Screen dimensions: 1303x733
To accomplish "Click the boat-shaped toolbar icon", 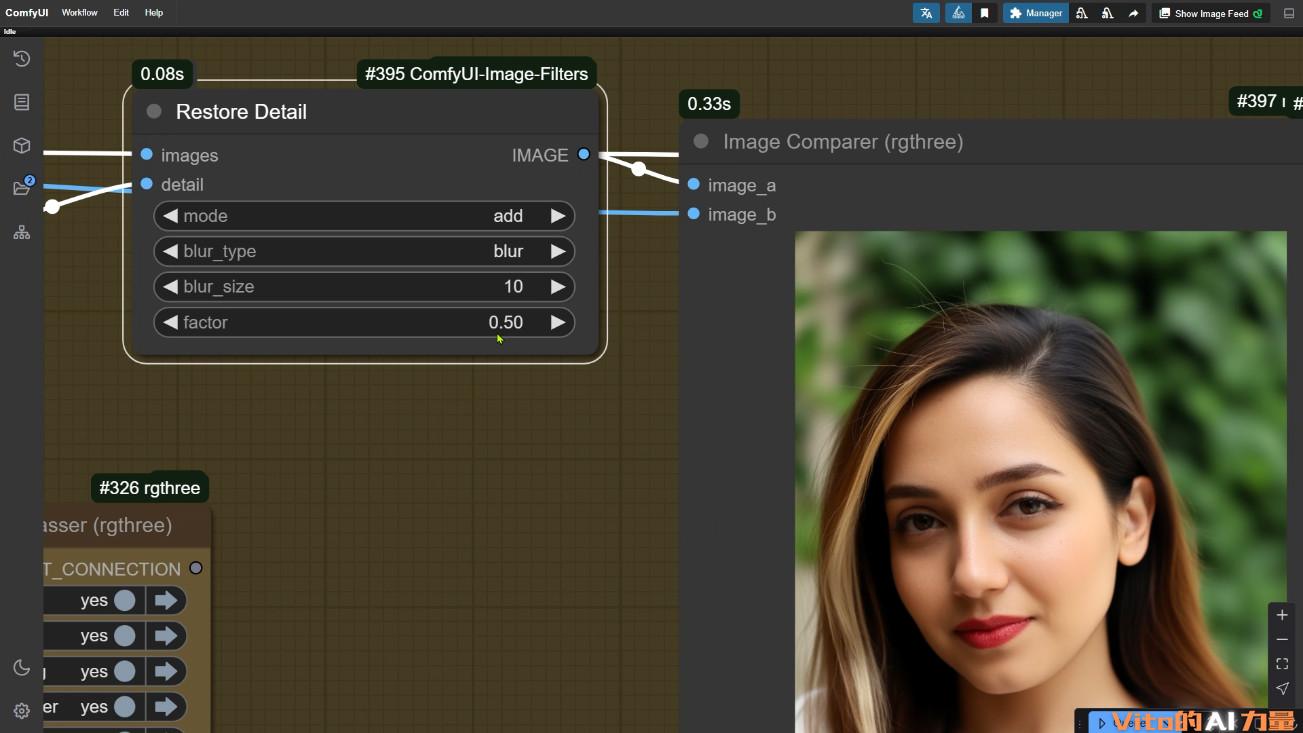I will pyautogui.click(x=958, y=13).
